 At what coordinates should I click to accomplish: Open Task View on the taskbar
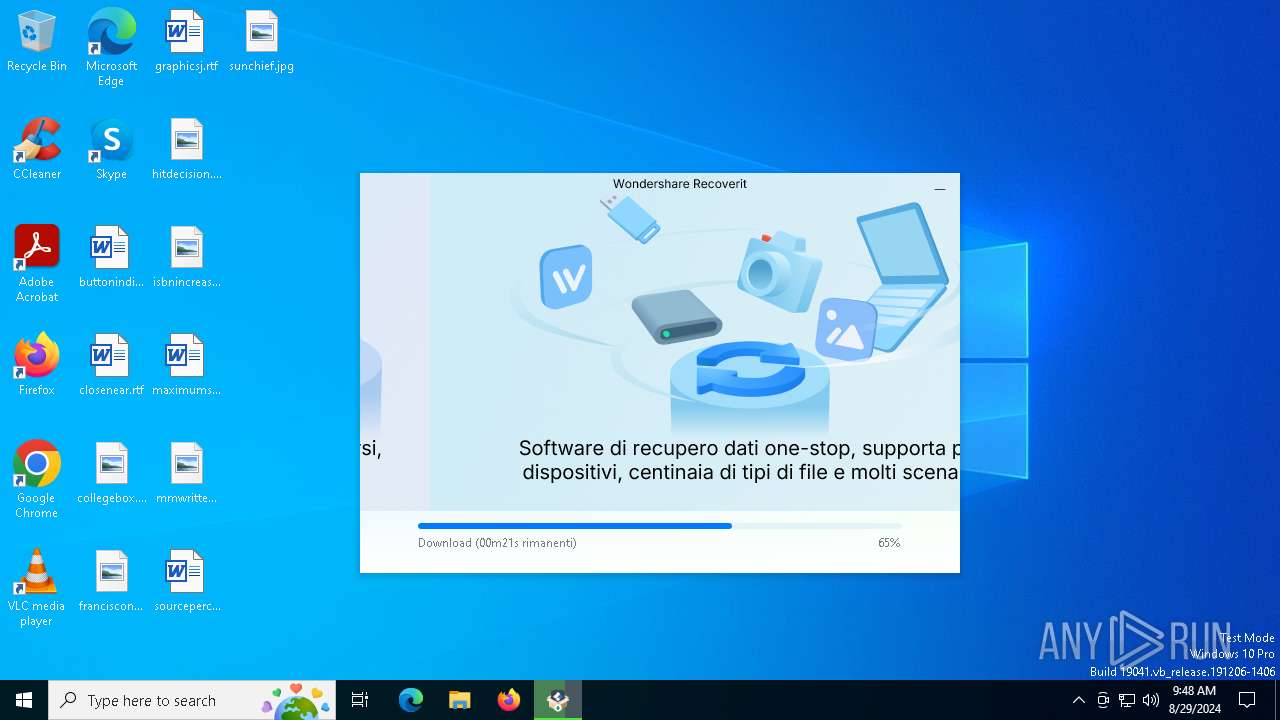click(360, 700)
